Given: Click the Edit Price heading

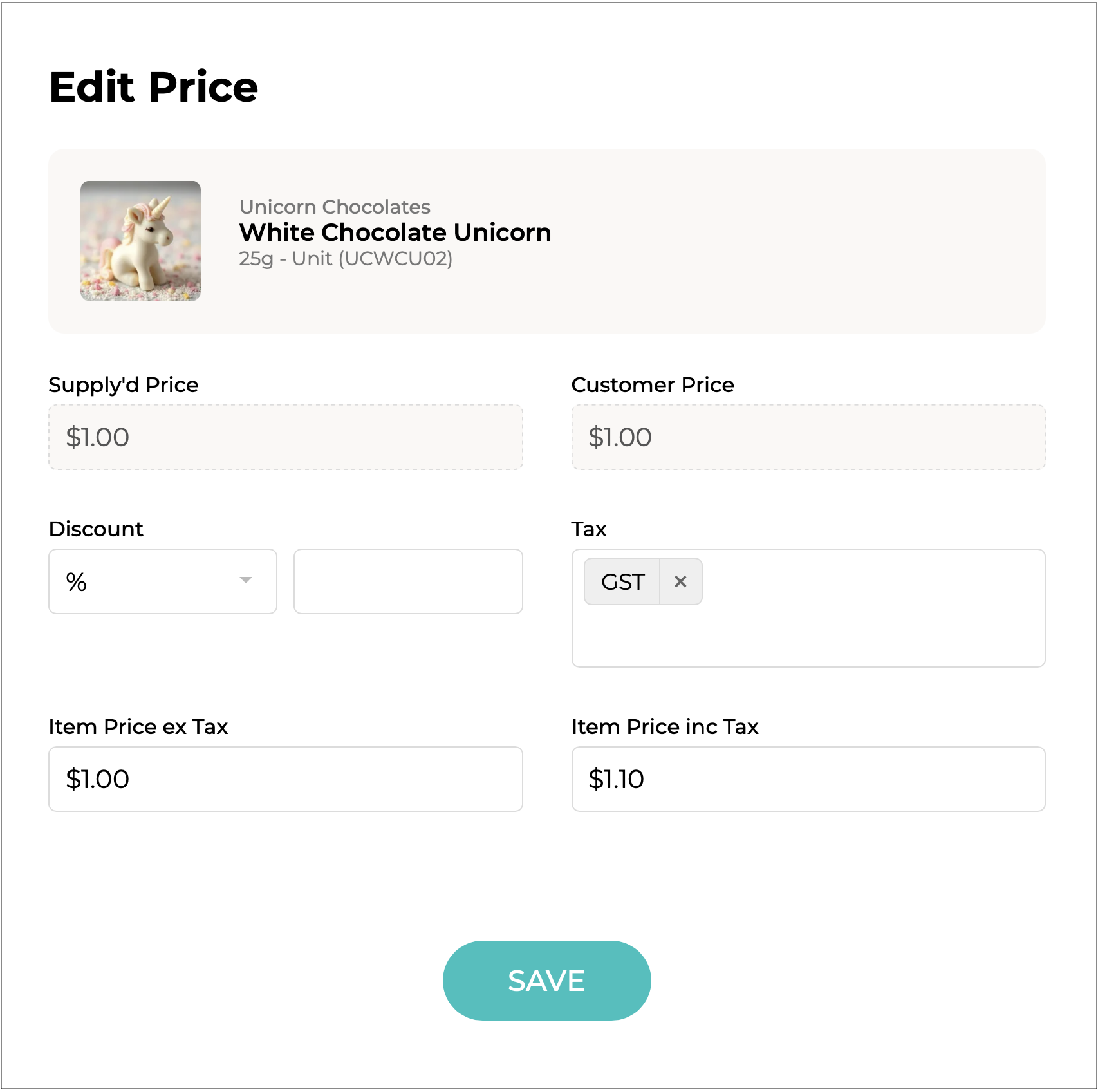Looking at the screenshot, I should (154, 87).
